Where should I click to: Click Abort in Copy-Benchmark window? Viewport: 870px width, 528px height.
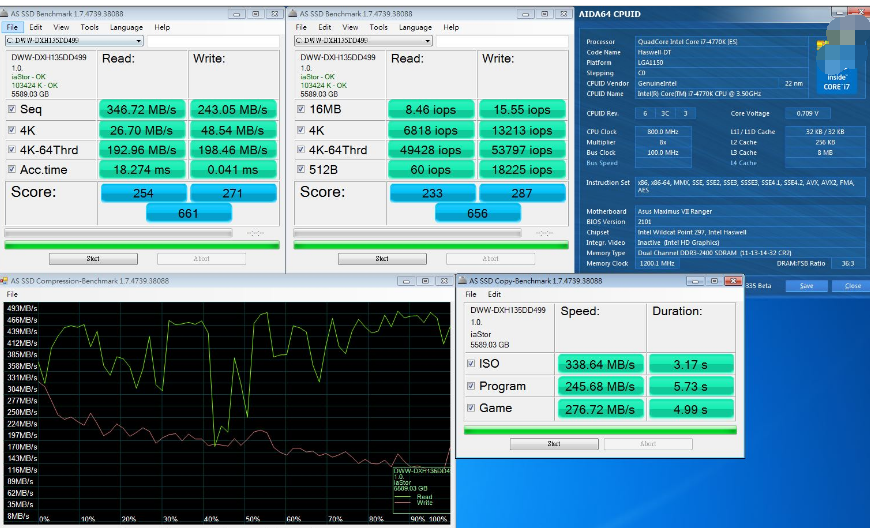[x=648, y=444]
